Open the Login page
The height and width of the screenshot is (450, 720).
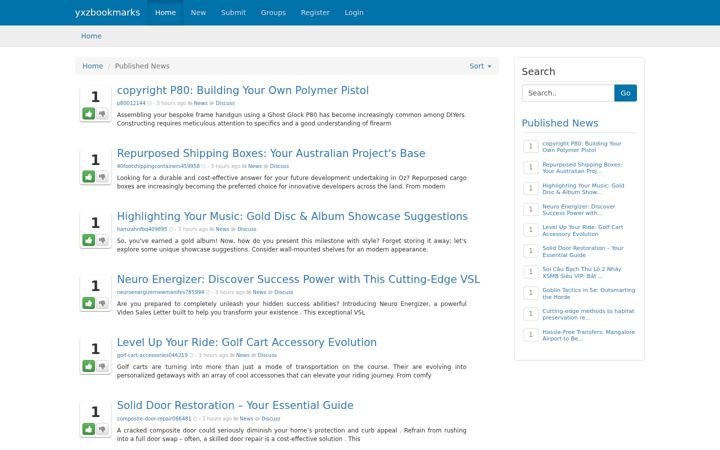[x=354, y=12]
